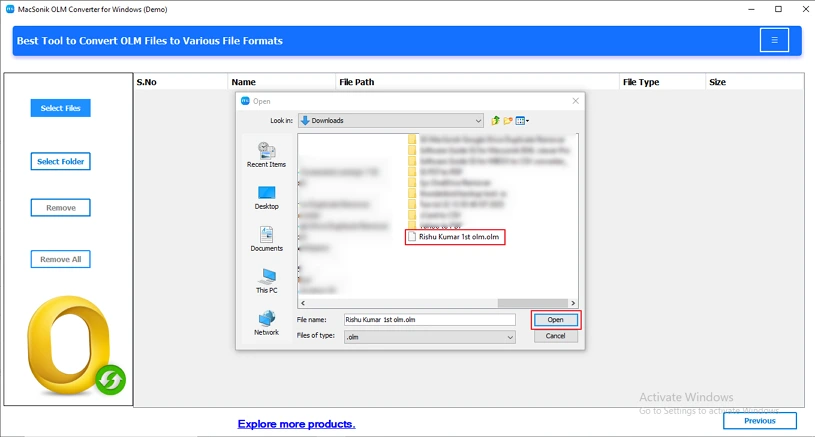Maximize the MacSonik OLM Converter window
This screenshot has height=437, width=815.
778,9
